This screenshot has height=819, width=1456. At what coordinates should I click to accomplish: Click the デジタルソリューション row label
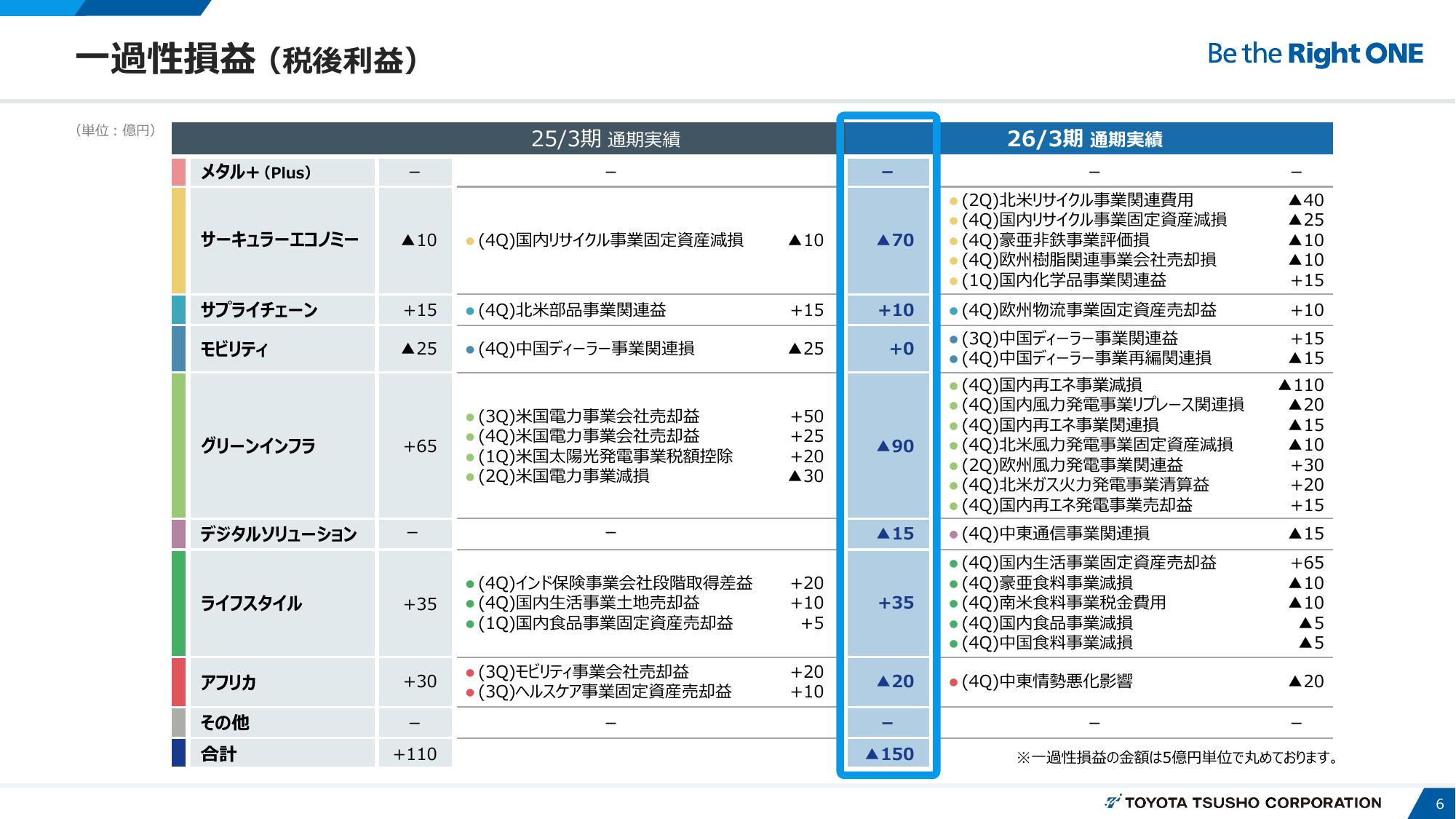pos(278,534)
